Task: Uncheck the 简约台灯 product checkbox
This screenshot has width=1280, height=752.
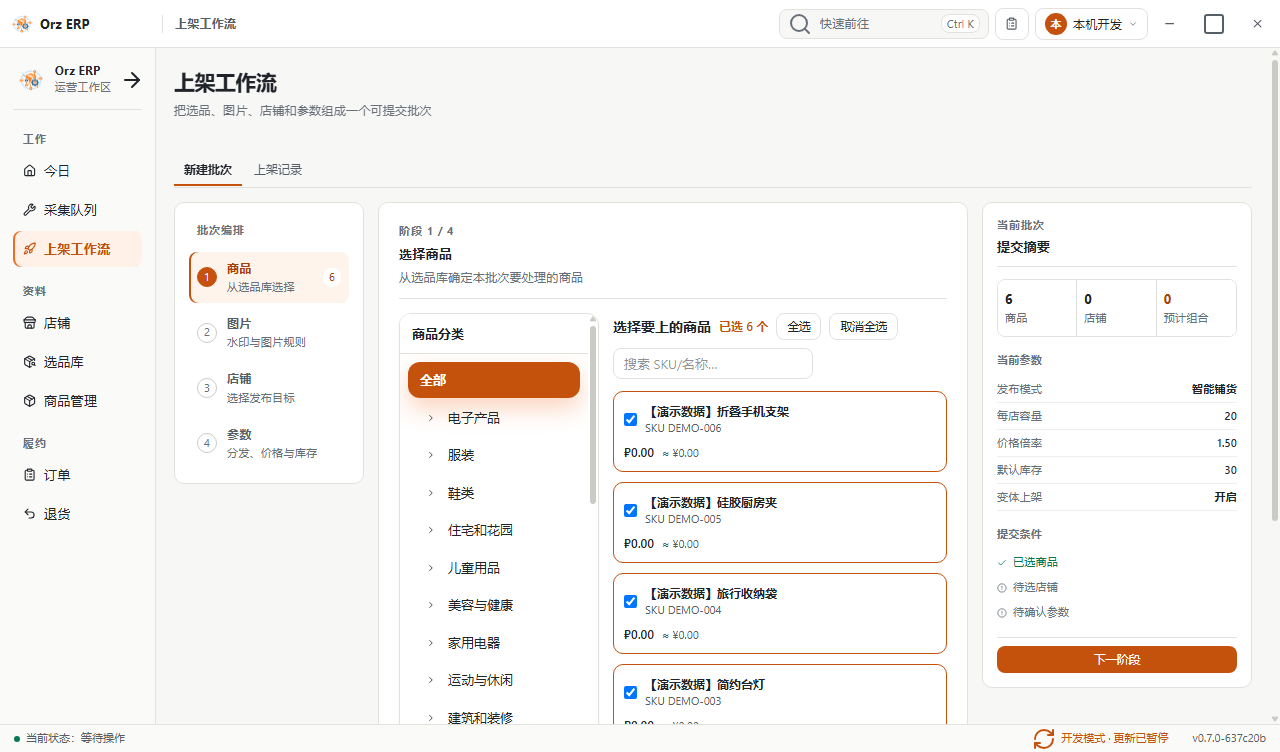Action: (x=631, y=692)
